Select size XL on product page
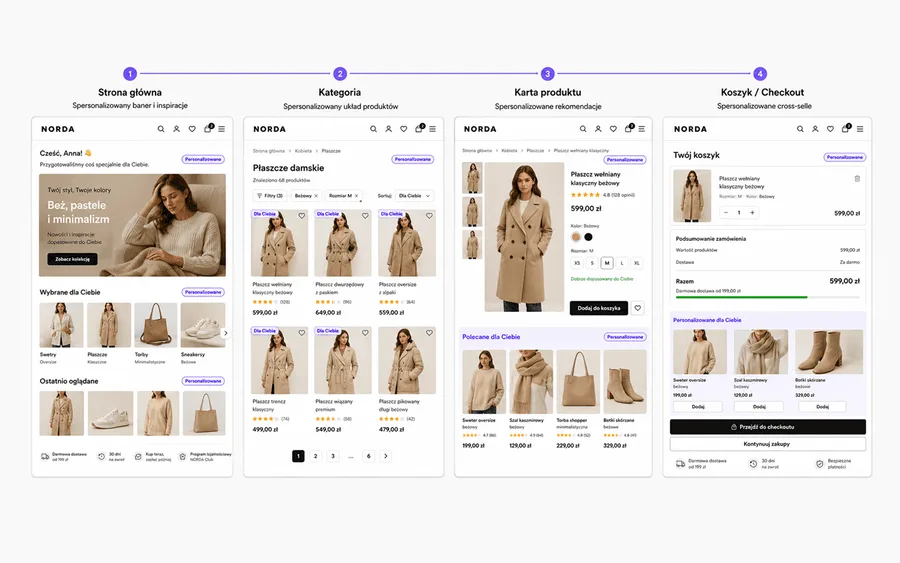The image size is (900, 563). [637, 263]
